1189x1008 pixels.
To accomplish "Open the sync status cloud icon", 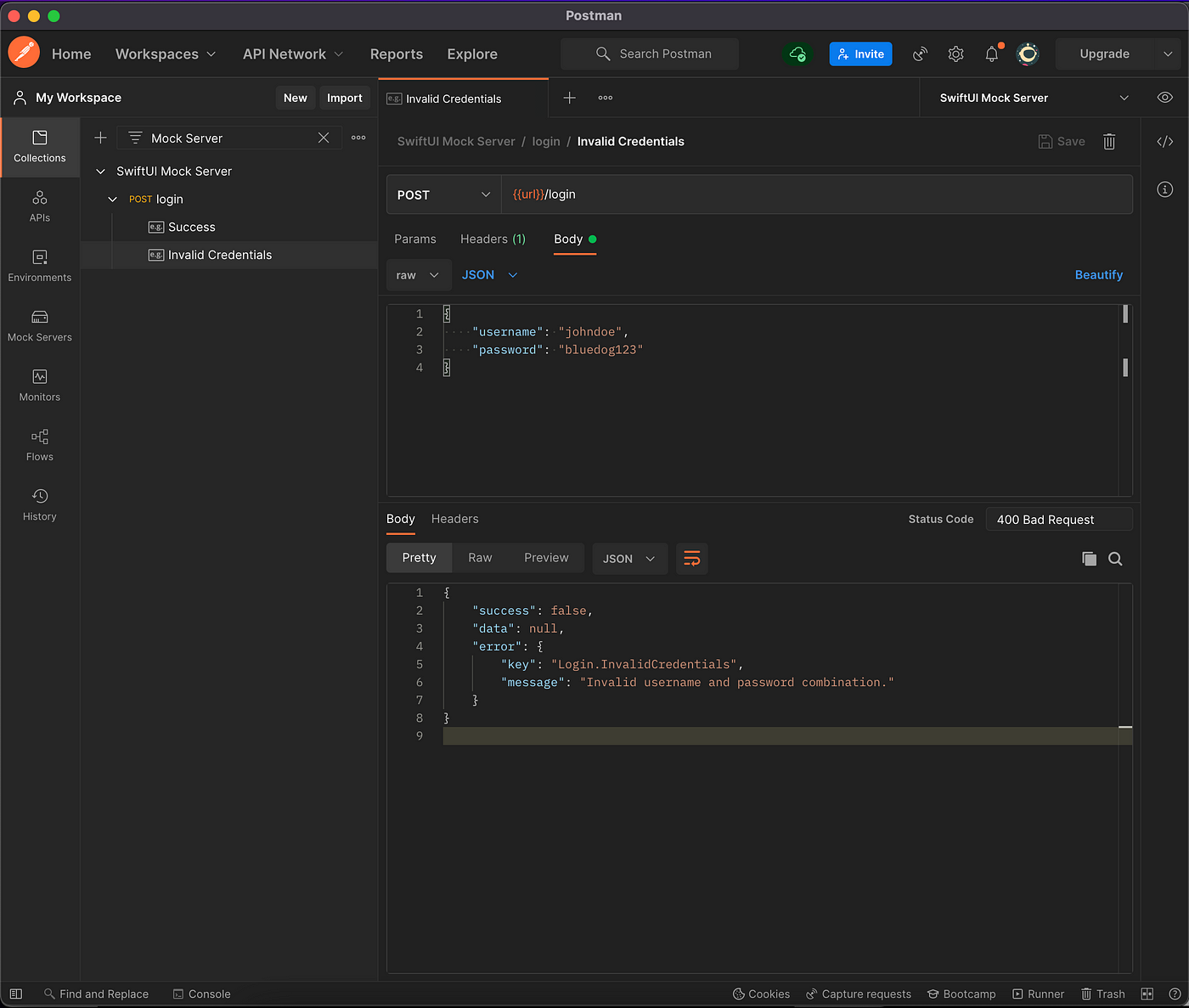I will click(x=797, y=53).
